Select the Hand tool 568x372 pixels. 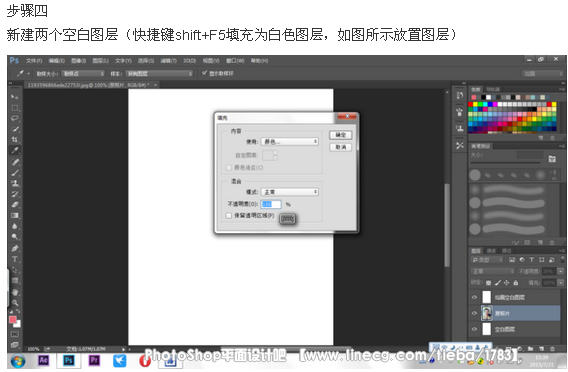(x=14, y=292)
